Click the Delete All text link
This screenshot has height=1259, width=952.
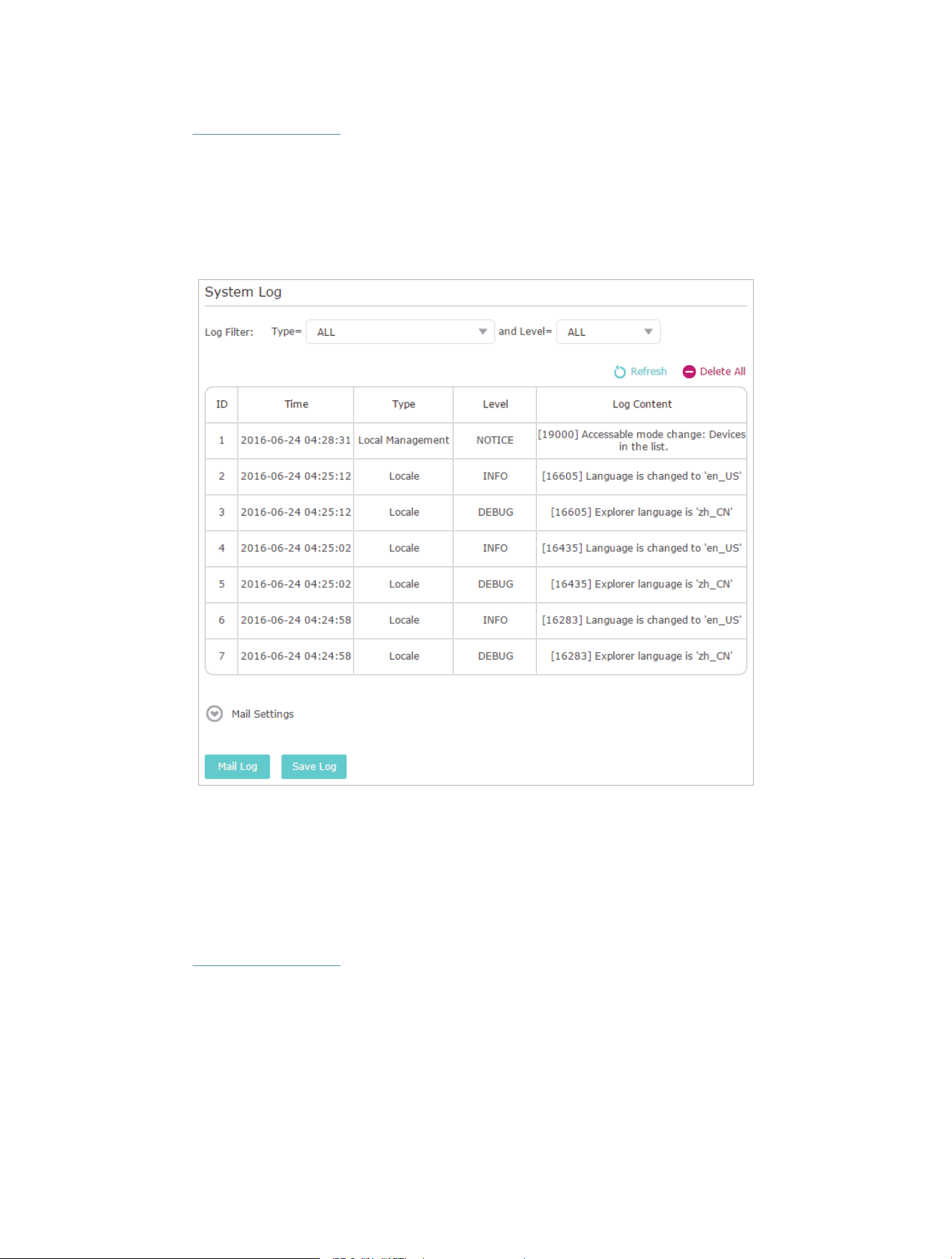tap(723, 371)
